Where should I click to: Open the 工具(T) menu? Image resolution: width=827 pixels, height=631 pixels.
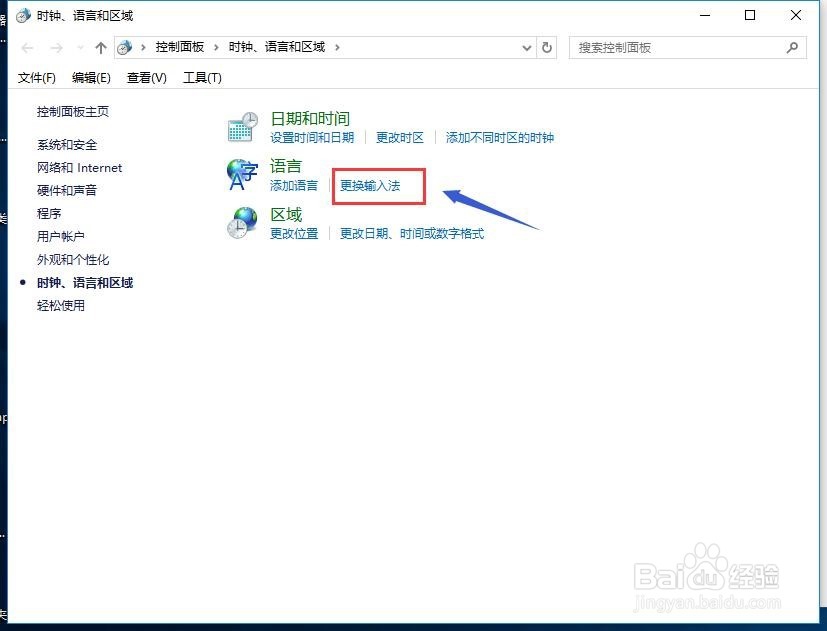(202, 77)
